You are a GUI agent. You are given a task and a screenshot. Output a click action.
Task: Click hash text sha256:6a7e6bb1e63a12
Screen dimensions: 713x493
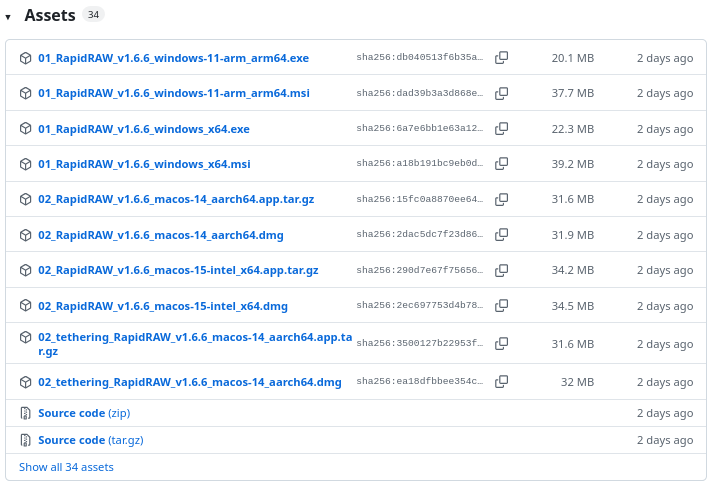coord(419,128)
